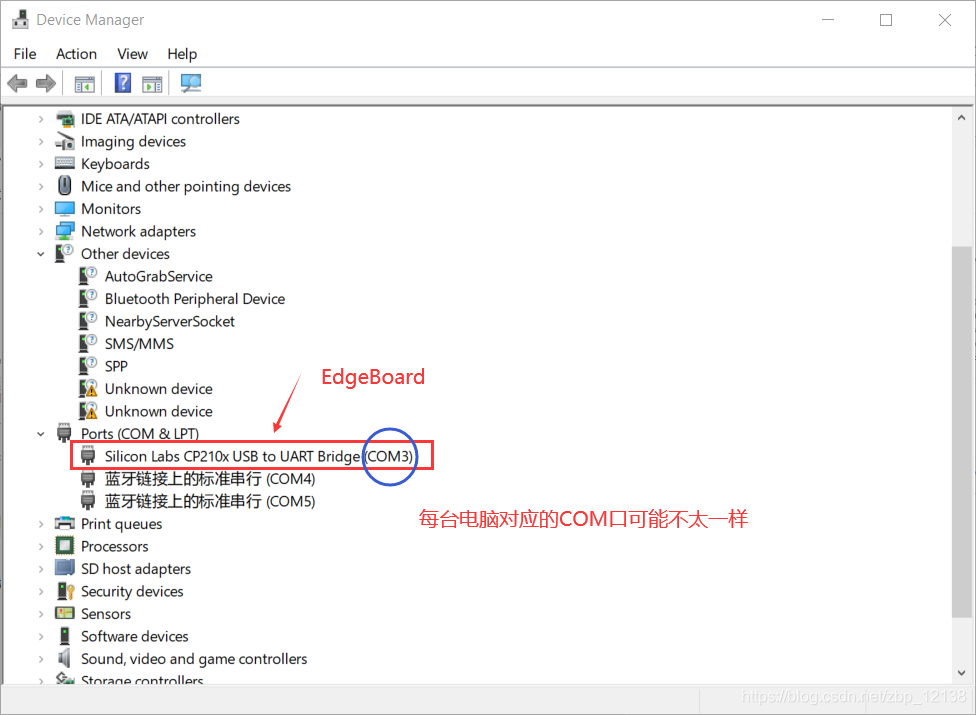Click Scan for hardware changes toolbar icon
Image resolution: width=976 pixels, height=715 pixels.
pos(190,83)
